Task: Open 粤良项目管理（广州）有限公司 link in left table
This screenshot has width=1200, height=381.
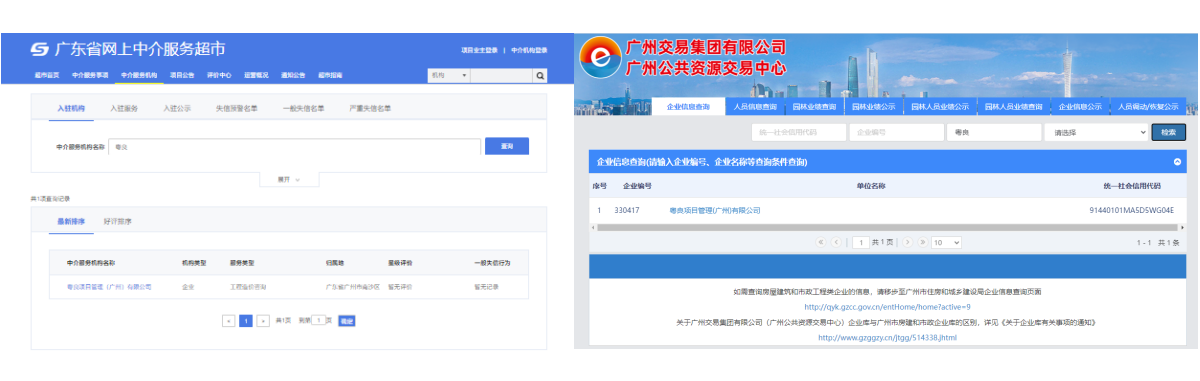Action: point(109,287)
